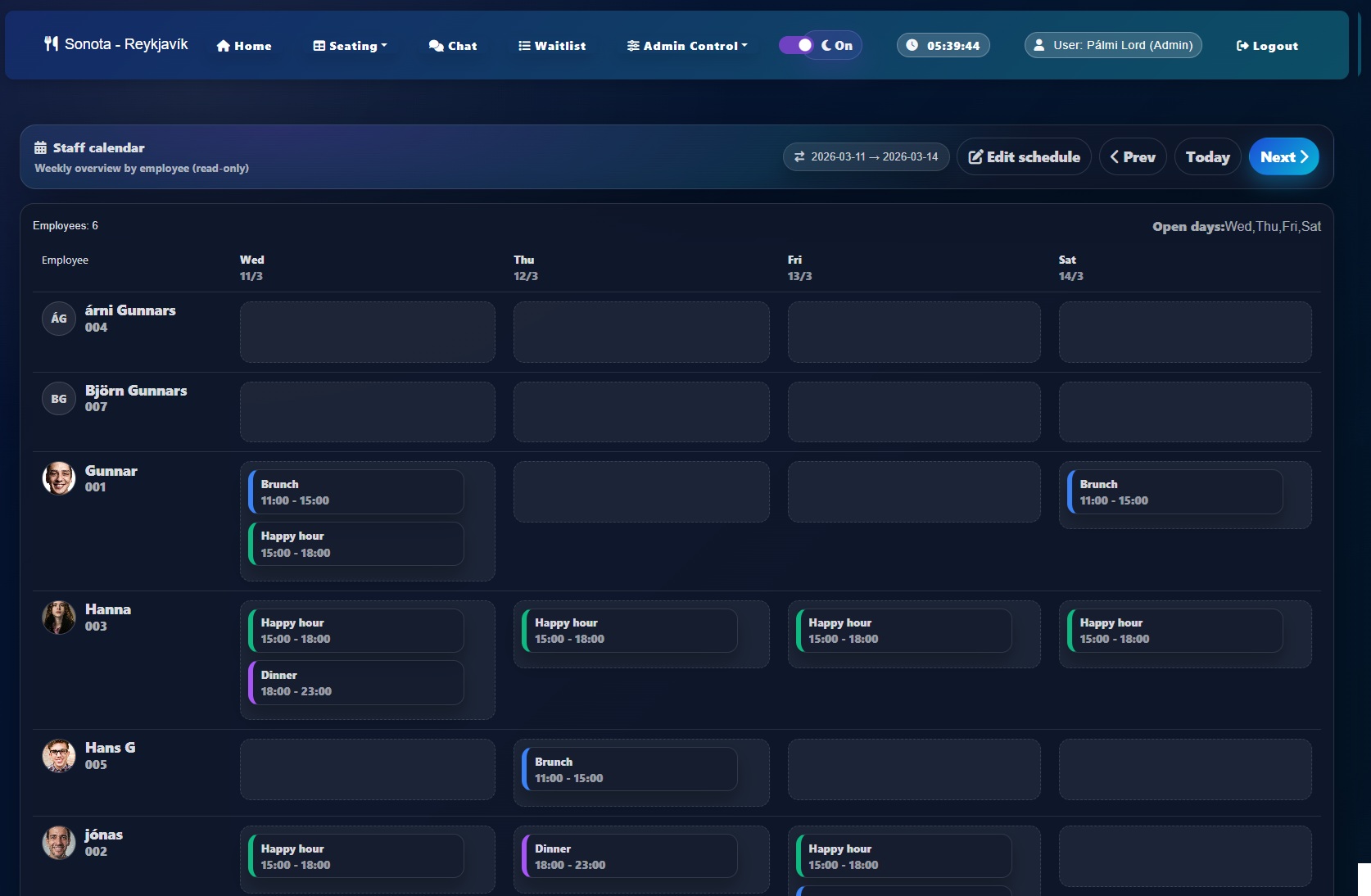
Task: Select the Home navigation icon
Action: click(222, 46)
